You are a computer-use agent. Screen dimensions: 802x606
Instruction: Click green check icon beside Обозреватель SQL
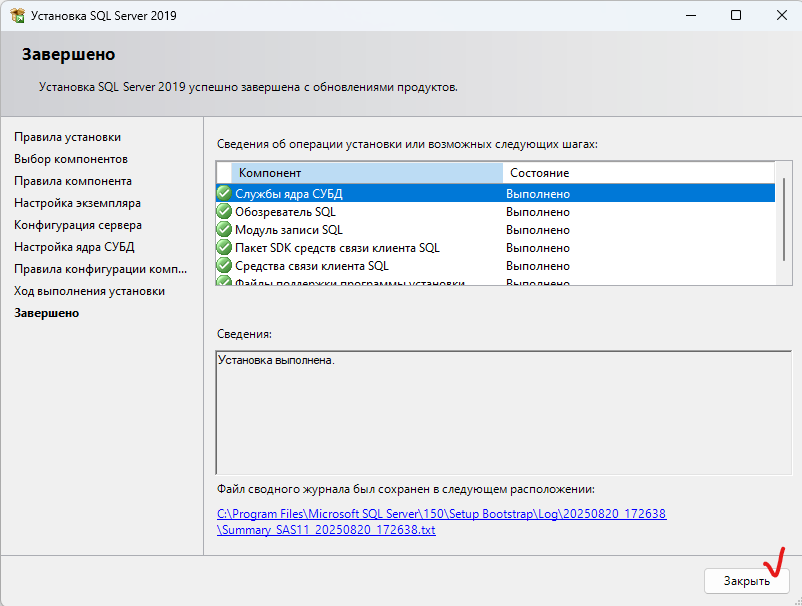(224, 211)
